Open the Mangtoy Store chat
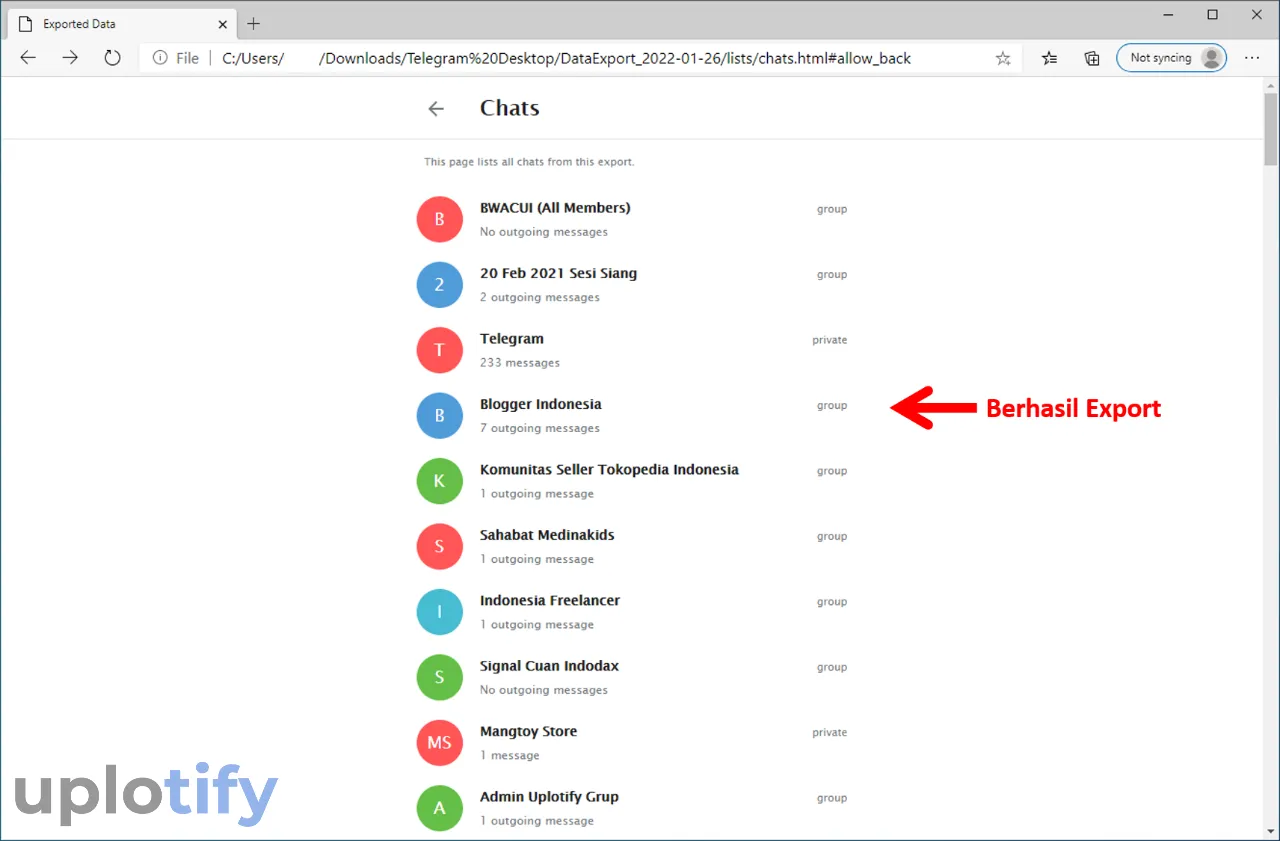 (632, 743)
